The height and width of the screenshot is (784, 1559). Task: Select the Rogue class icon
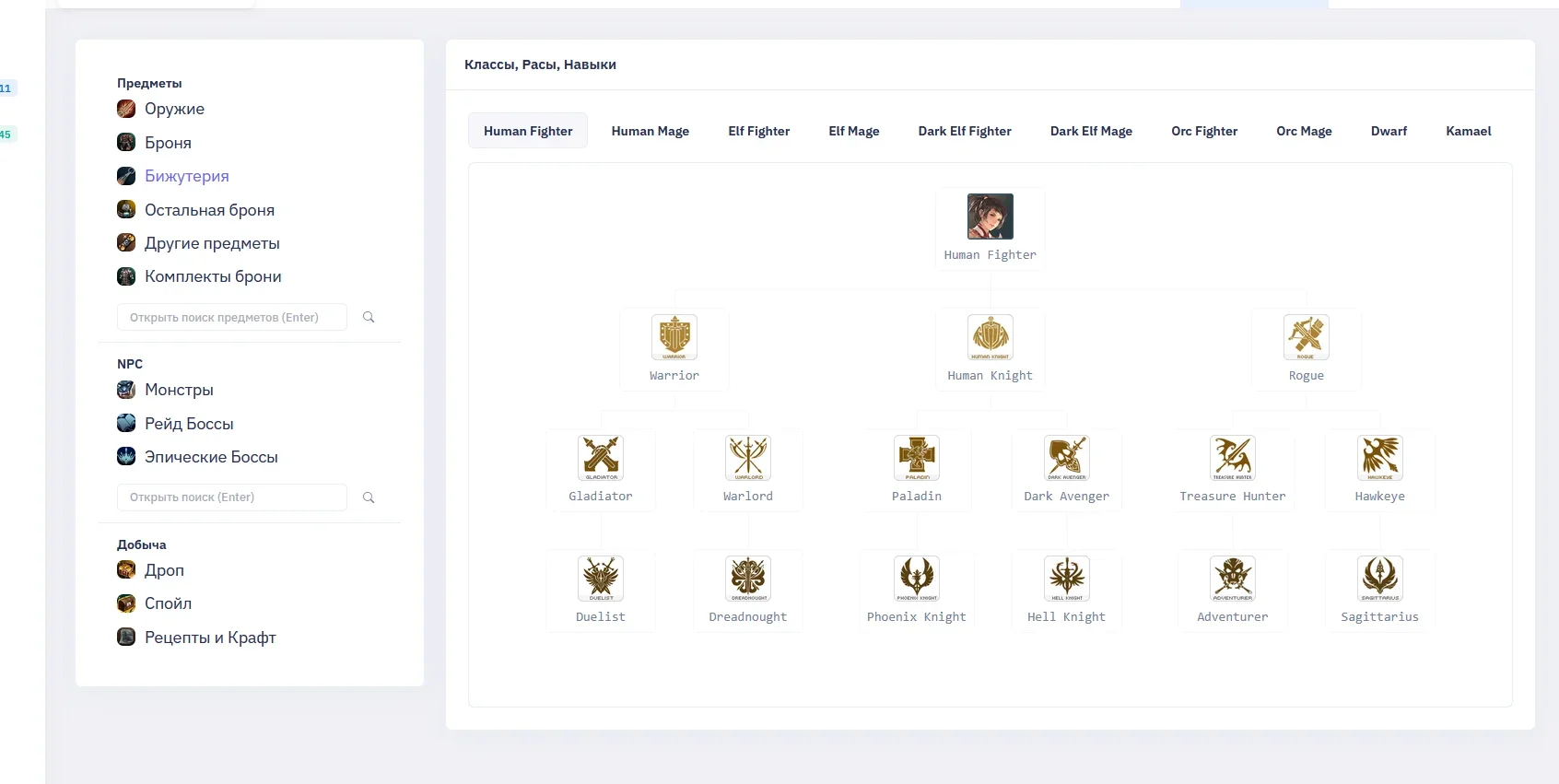tap(1307, 337)
